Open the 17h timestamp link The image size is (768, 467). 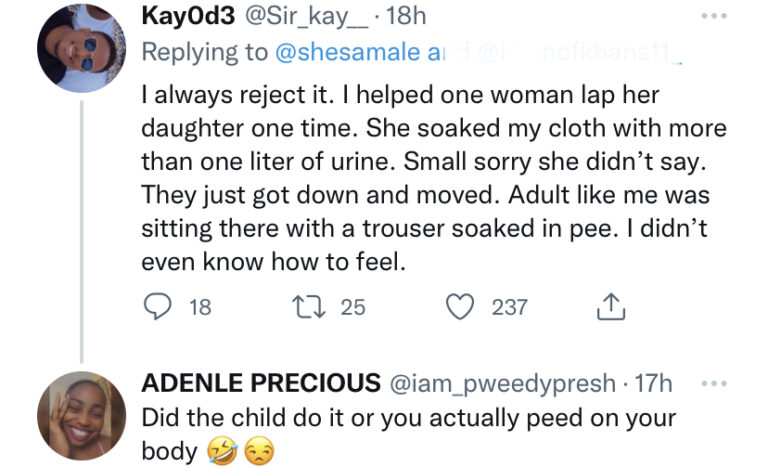point(656,383)
